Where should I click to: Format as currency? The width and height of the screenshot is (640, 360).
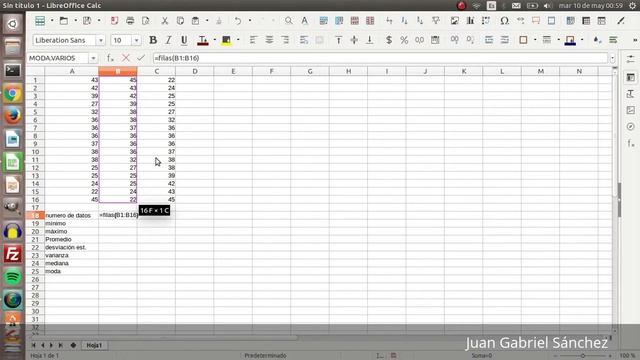coord(389,40)
